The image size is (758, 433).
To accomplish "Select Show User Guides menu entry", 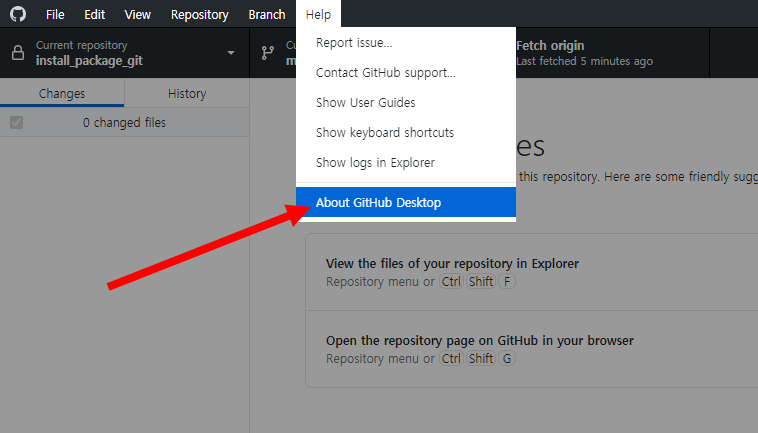I will [406, 102].
